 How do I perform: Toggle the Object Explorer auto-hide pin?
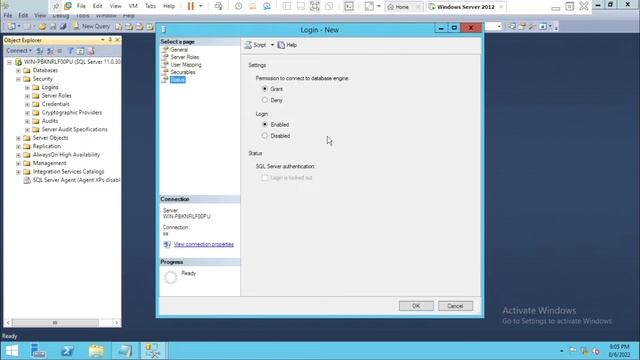coord(110,40)
